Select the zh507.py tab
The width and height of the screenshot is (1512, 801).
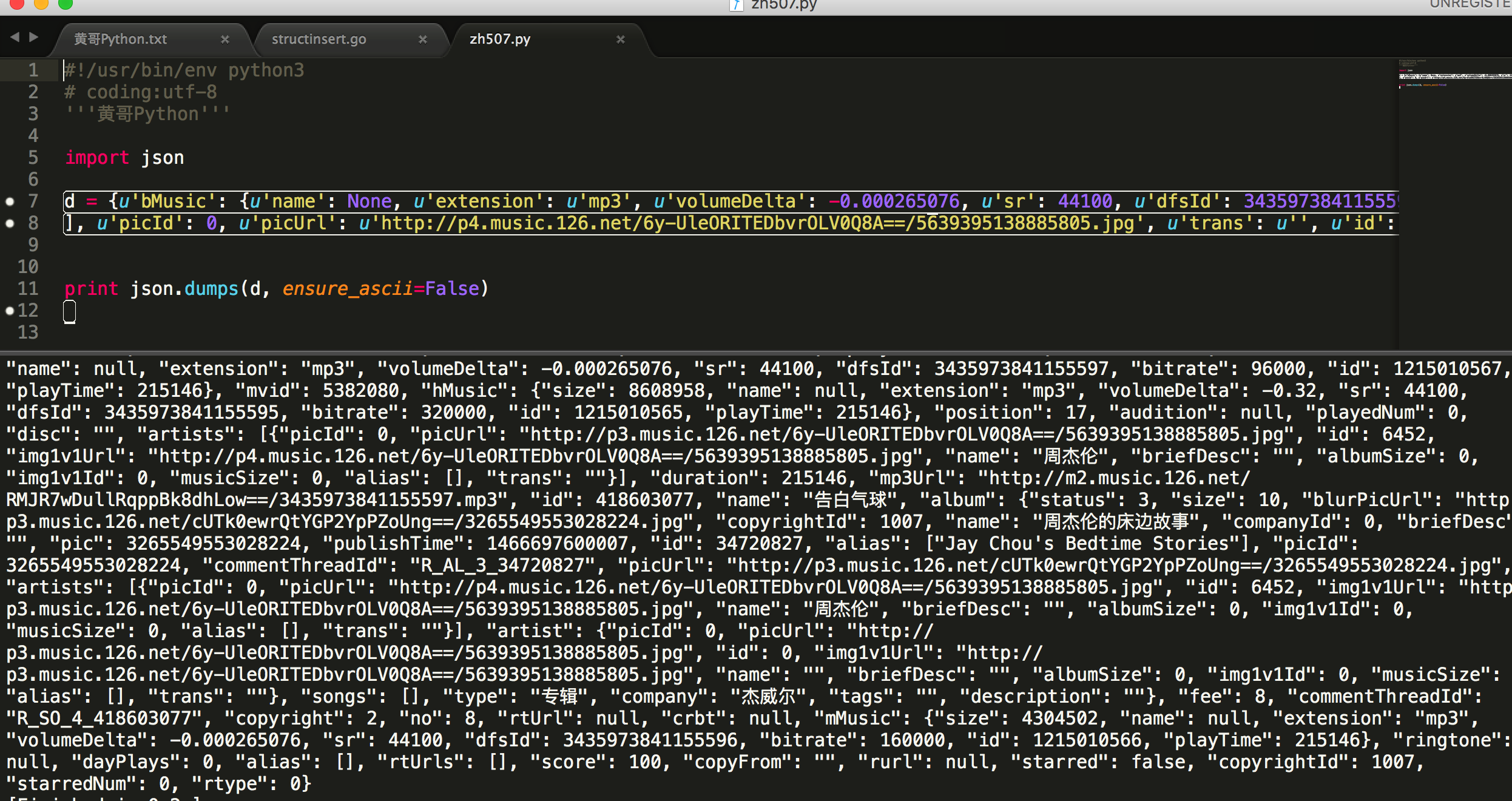(500, 39)
